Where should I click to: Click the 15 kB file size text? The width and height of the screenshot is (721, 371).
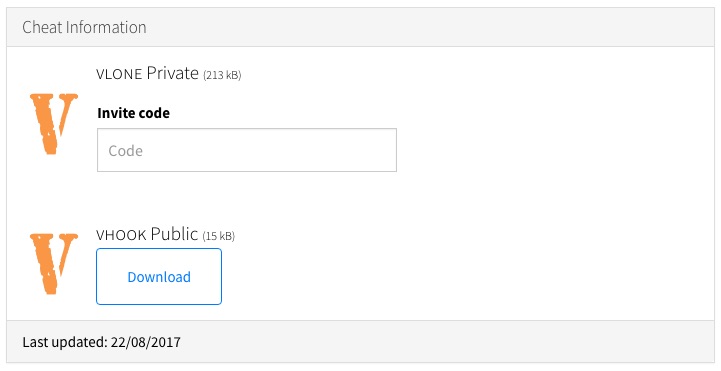point(218,236)
